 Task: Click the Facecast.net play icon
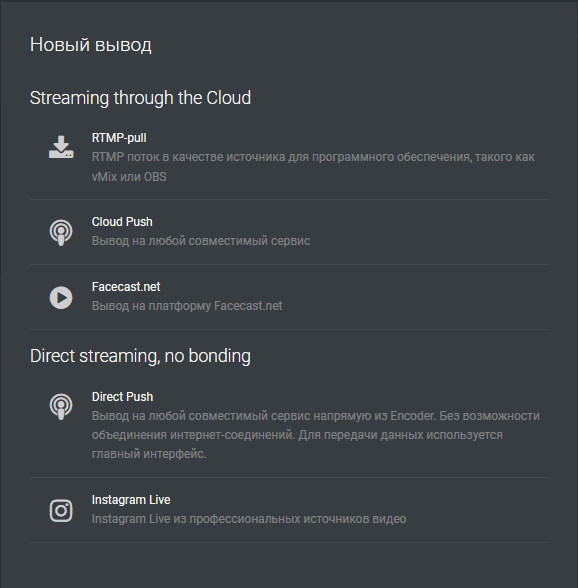(x=61, y=298)
